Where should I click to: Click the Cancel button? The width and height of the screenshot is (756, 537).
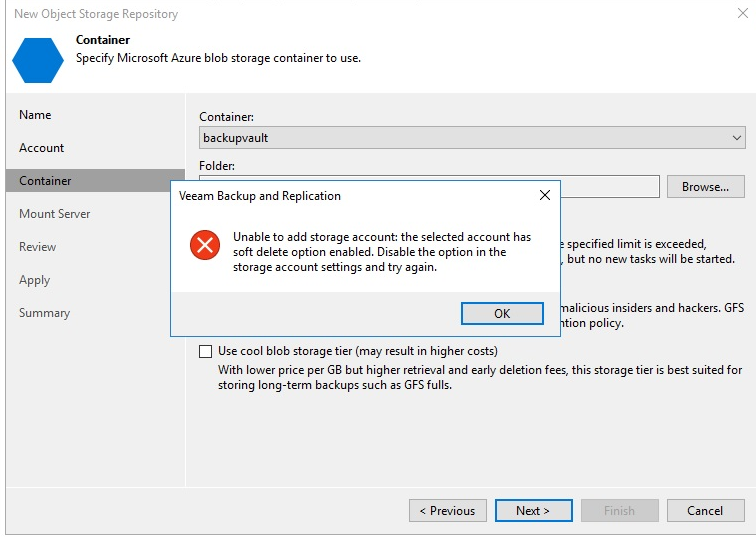click(705, 510)
